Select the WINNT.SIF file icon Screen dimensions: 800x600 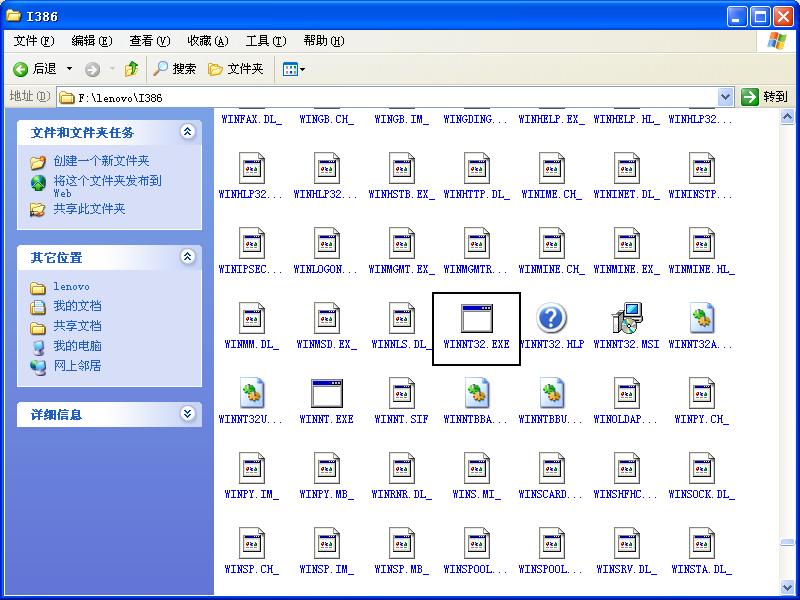402,393
